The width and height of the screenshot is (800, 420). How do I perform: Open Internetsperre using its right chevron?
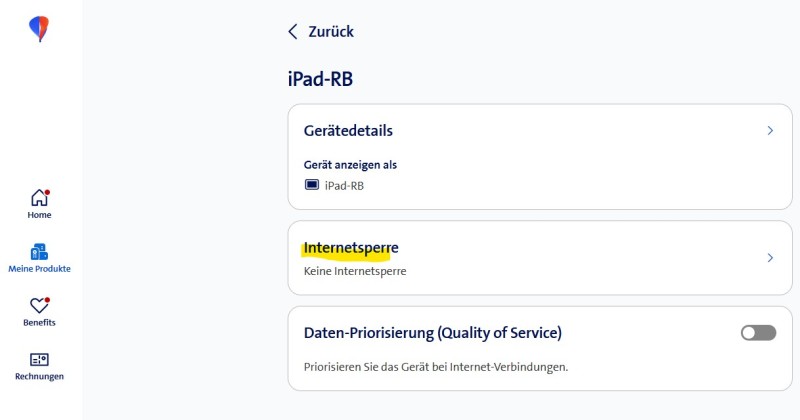coord(769,258)
